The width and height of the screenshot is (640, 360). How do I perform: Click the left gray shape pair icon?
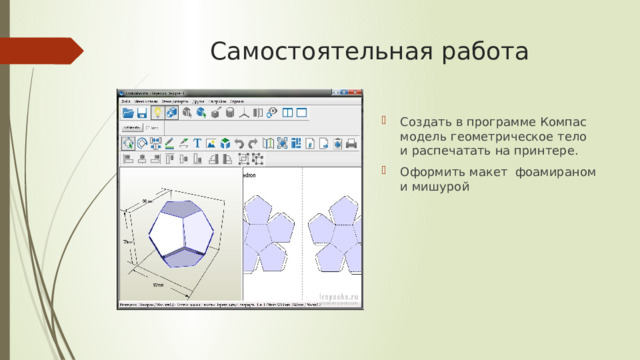[213, 159]
